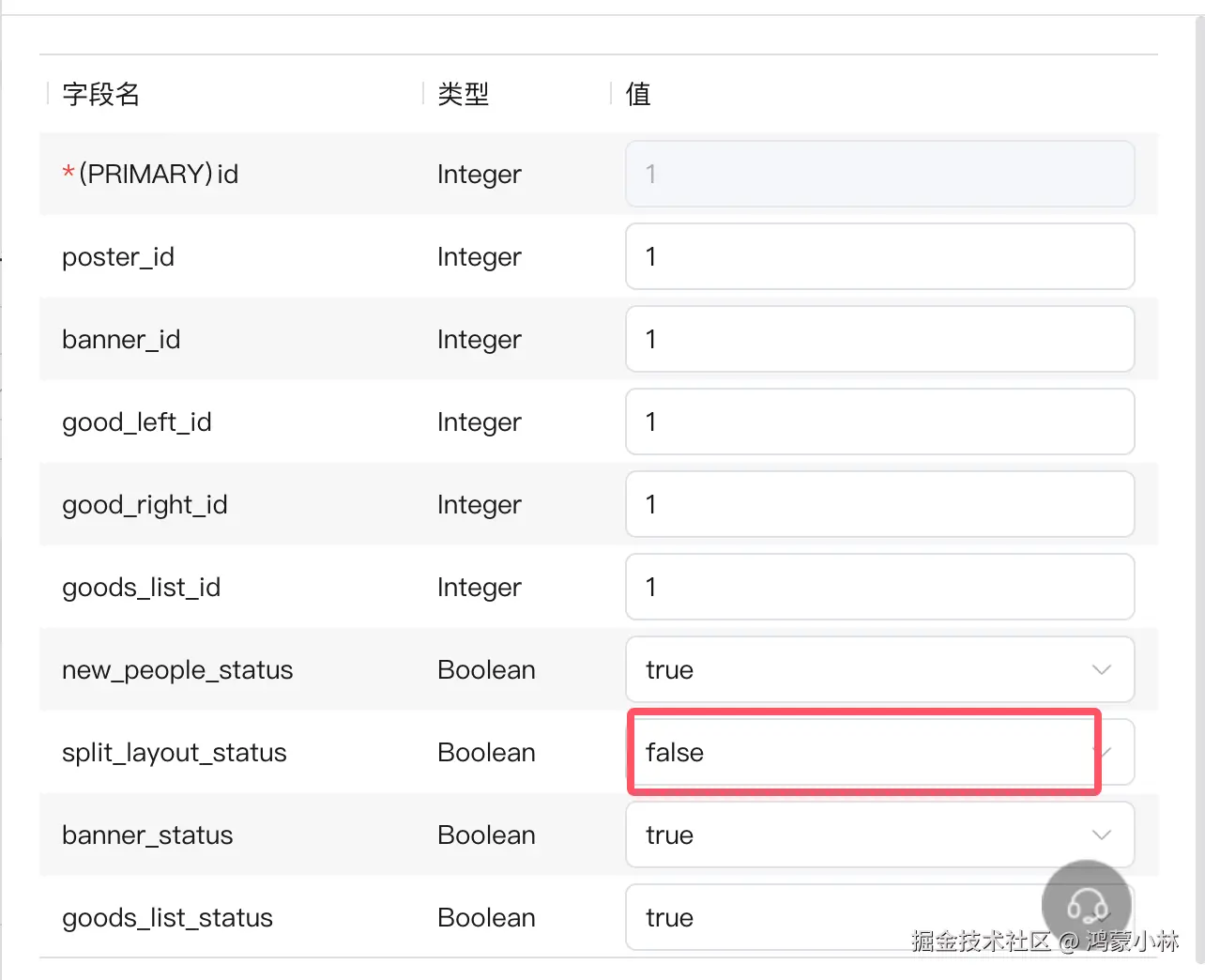The image size is (1205, 980).
Task: Click the 类型 column header
Action: click(x=464, y=94)
